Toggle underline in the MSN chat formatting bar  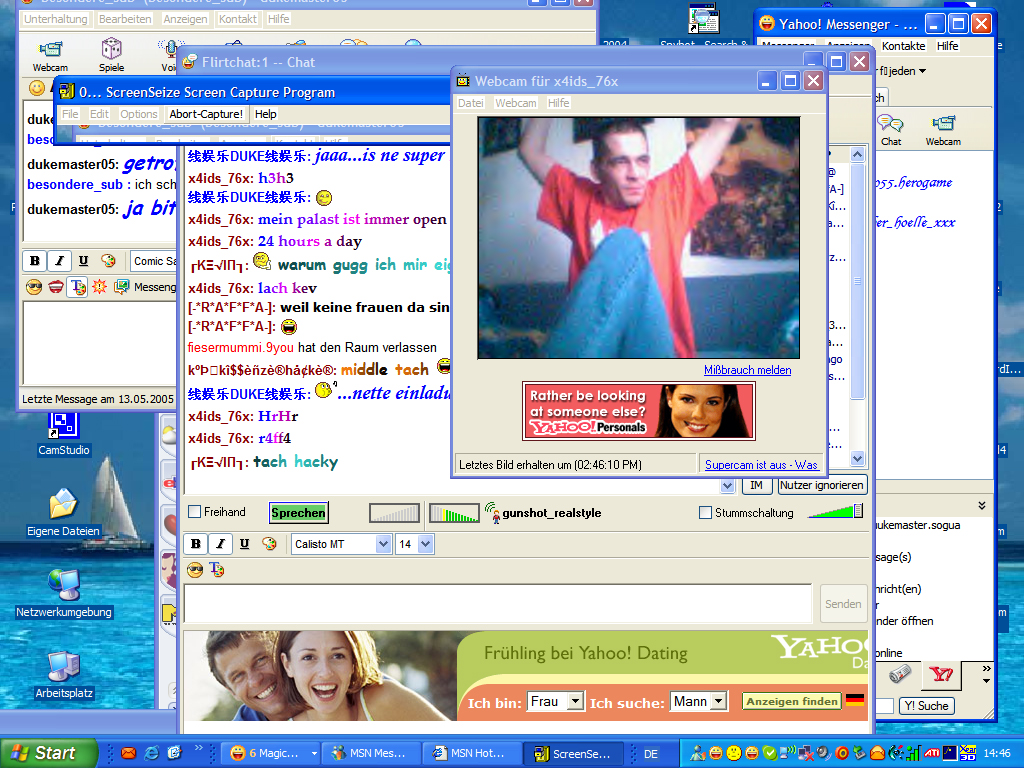coord(84,261)
